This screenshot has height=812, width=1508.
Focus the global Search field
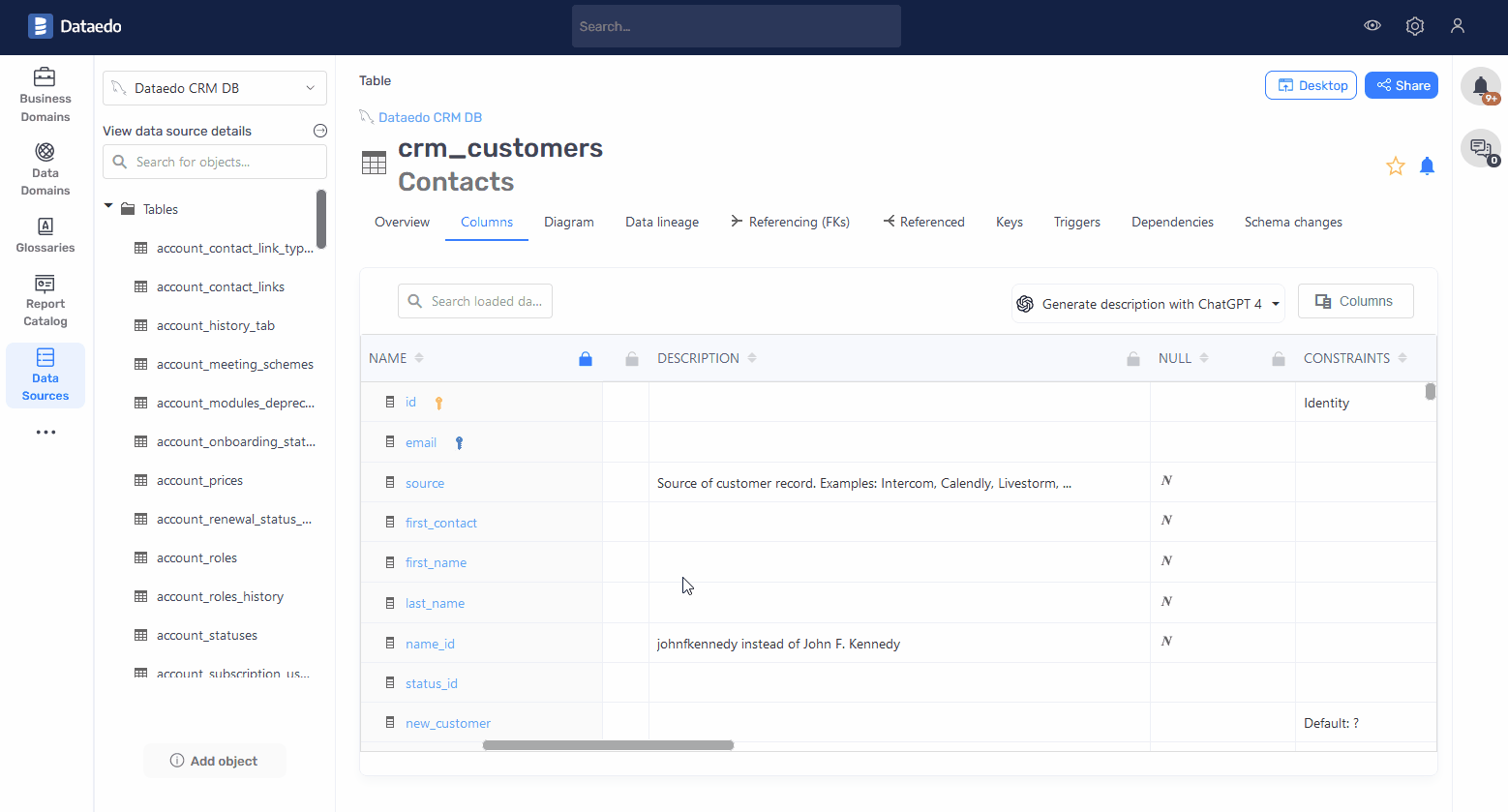(x=737, y=26)
